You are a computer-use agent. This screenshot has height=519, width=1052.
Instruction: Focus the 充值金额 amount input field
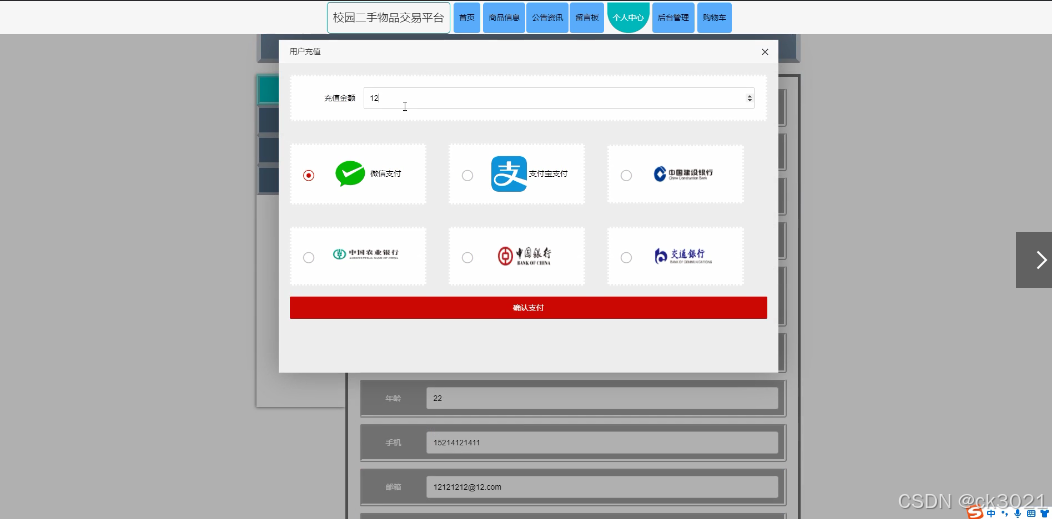click(x=558, y=98)
